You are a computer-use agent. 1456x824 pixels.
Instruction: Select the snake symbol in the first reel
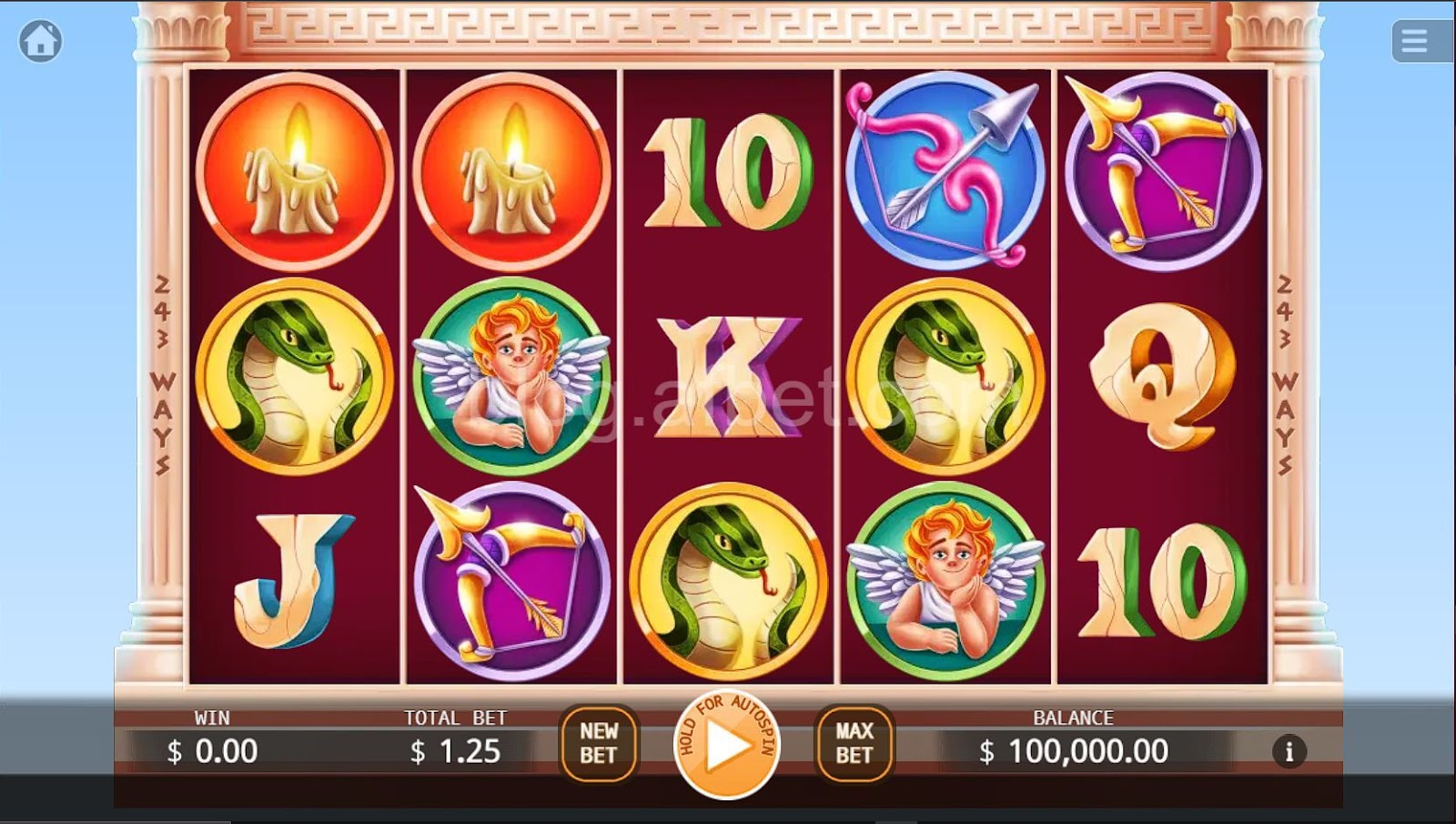pos(294,376)
